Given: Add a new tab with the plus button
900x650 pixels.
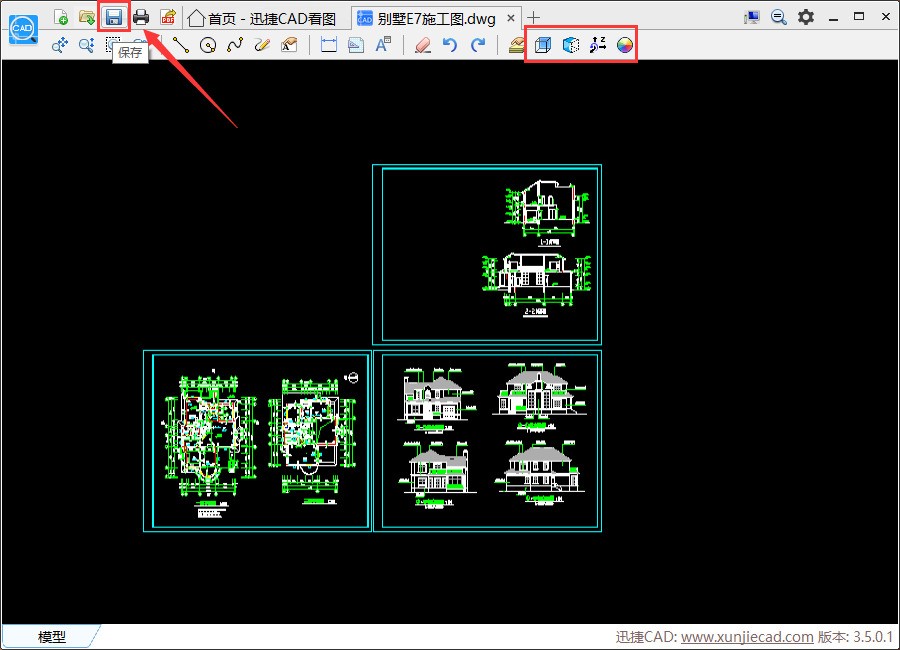Looking at the screenshot, I should point(534,17).
